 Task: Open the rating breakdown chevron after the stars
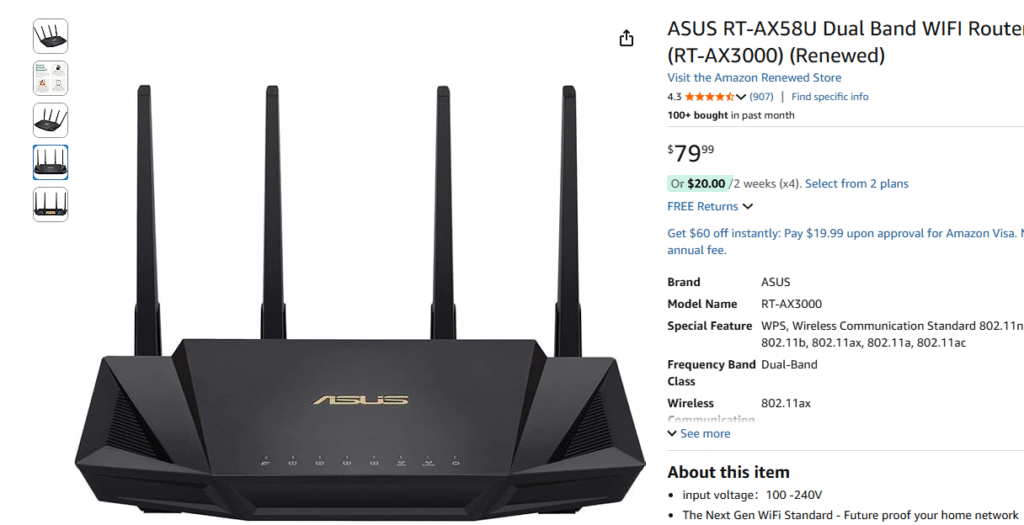pos(741,97)
